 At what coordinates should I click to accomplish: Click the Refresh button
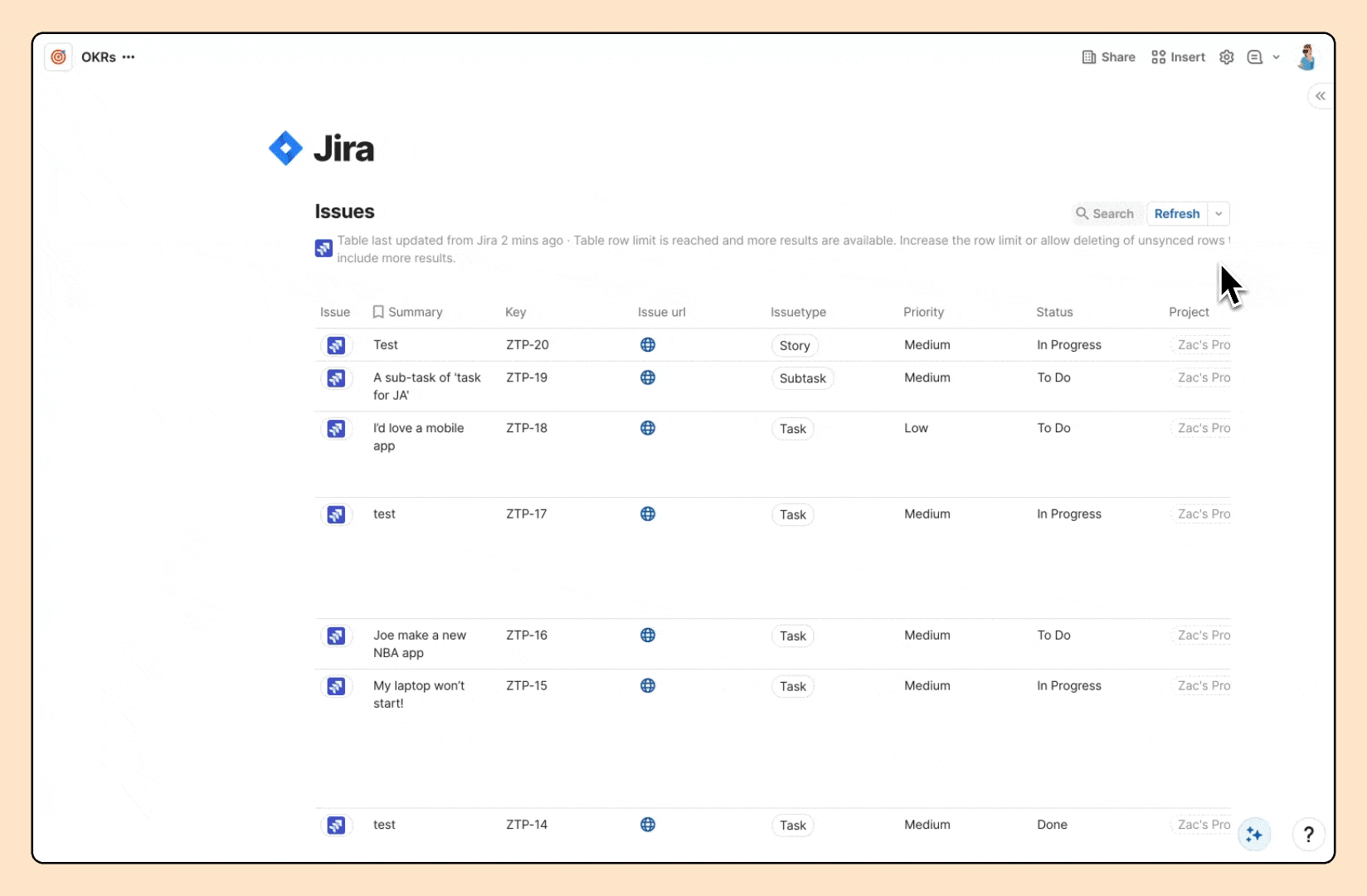coord(1177,213)
